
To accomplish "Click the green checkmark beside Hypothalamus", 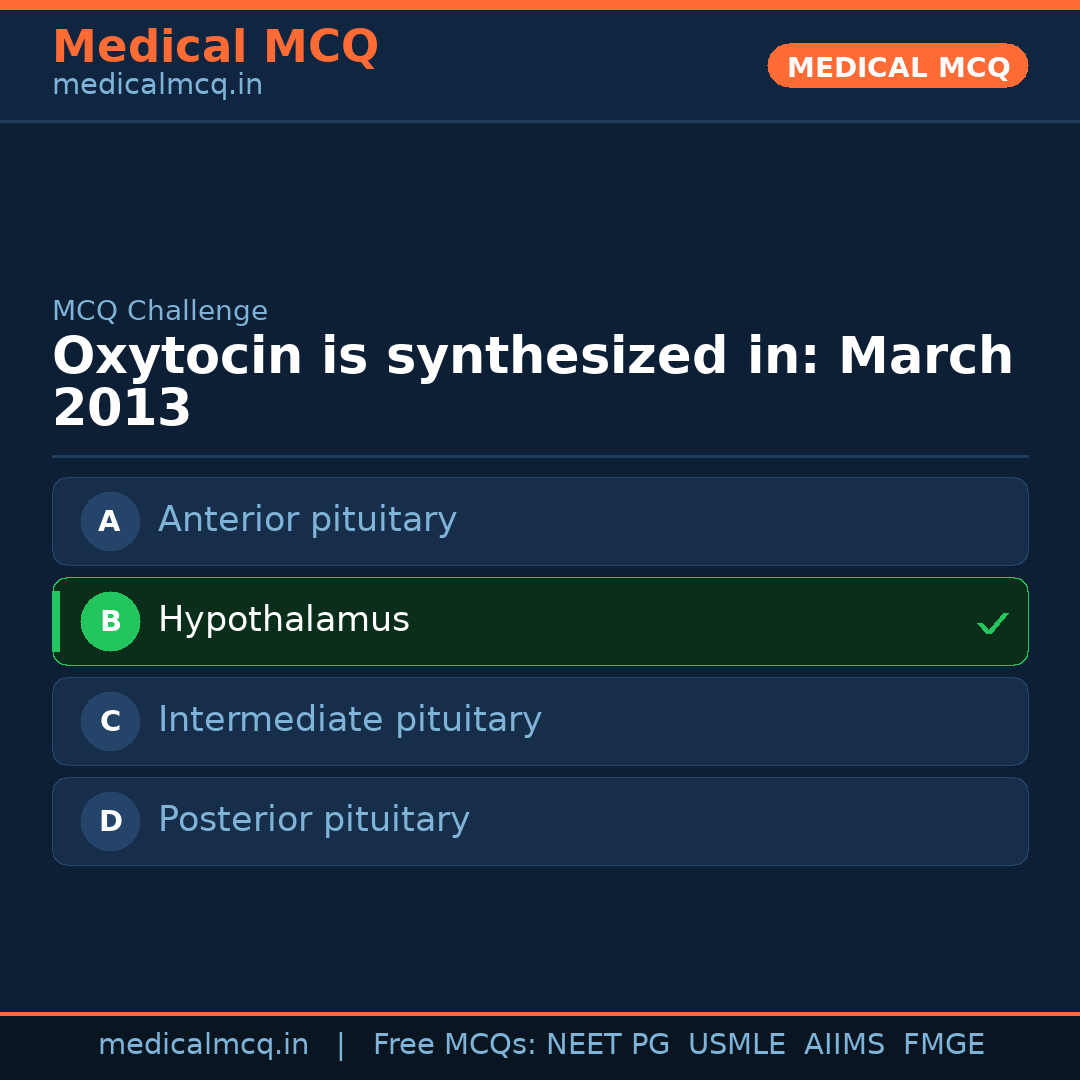I will (x=992, y=623).
